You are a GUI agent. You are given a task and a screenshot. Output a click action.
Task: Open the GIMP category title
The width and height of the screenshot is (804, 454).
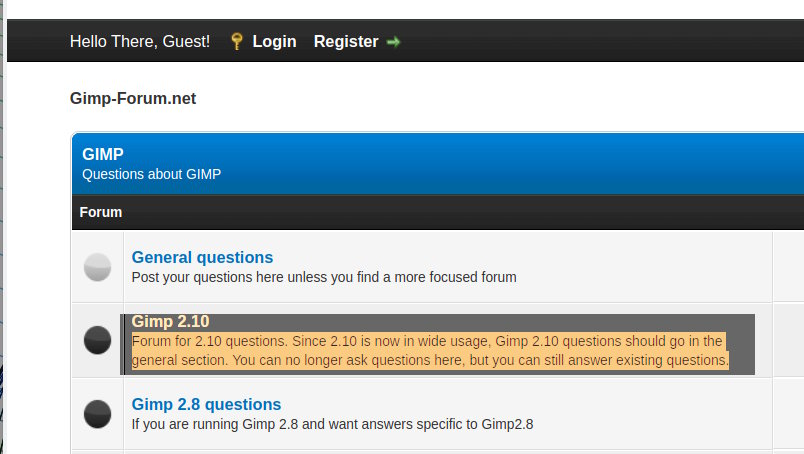pos(103,154)
